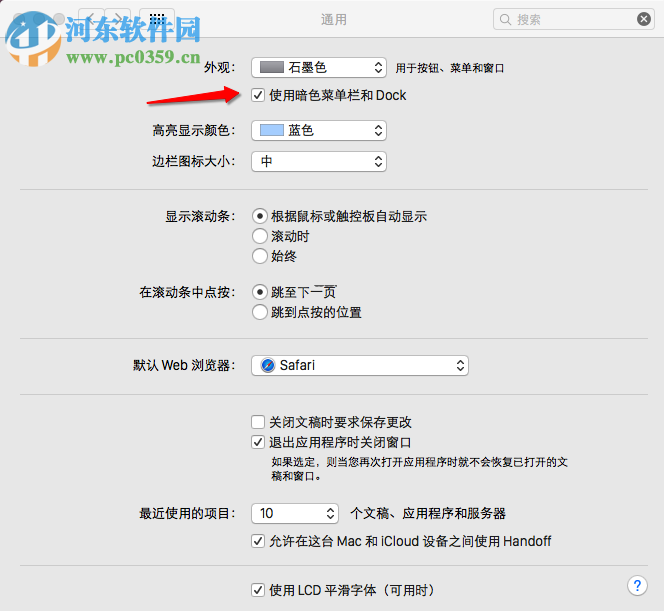
Task: Click the magnifier icon in search field
Action: click(x=505, y=19)
